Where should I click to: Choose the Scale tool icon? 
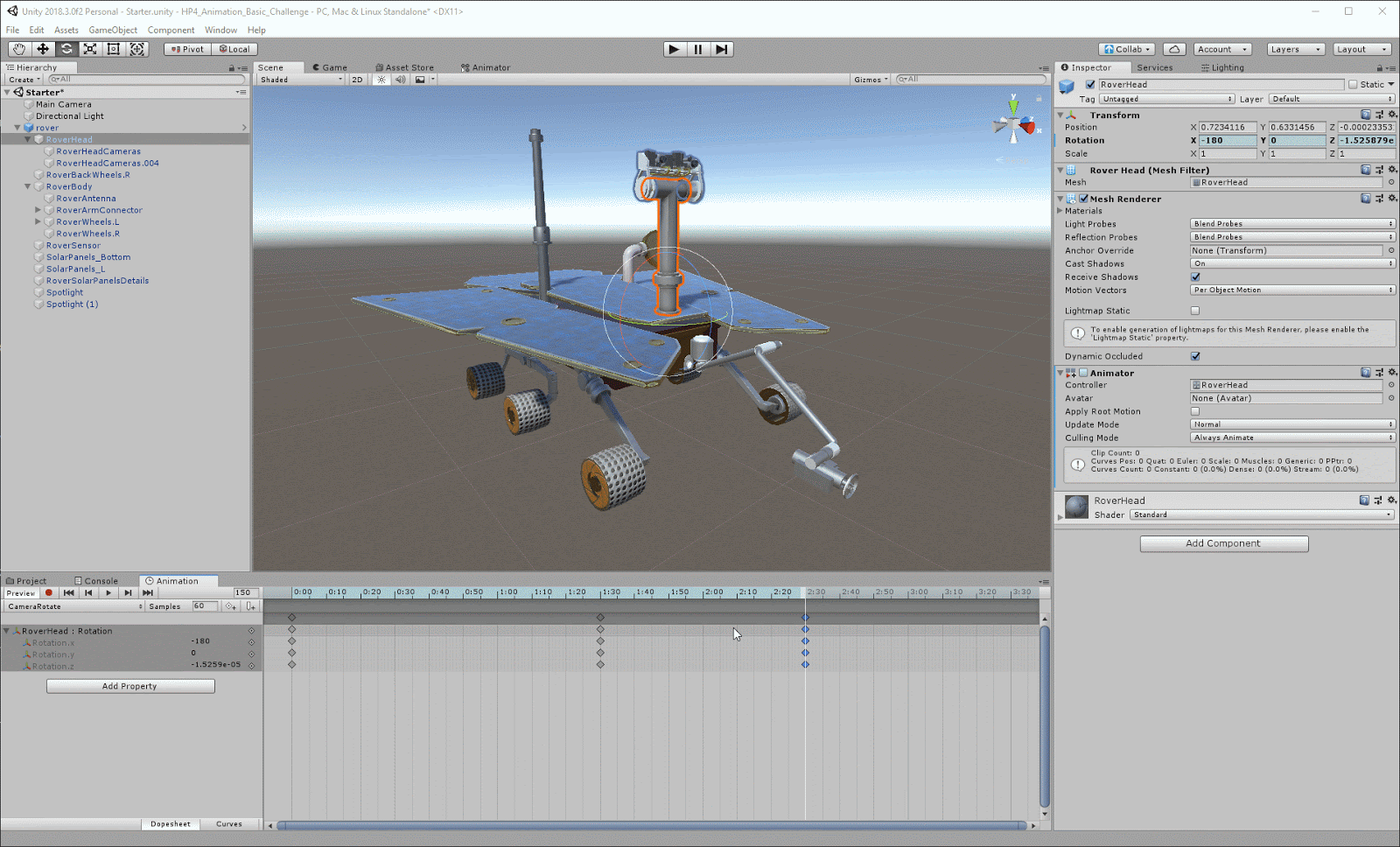coord(90,49)
